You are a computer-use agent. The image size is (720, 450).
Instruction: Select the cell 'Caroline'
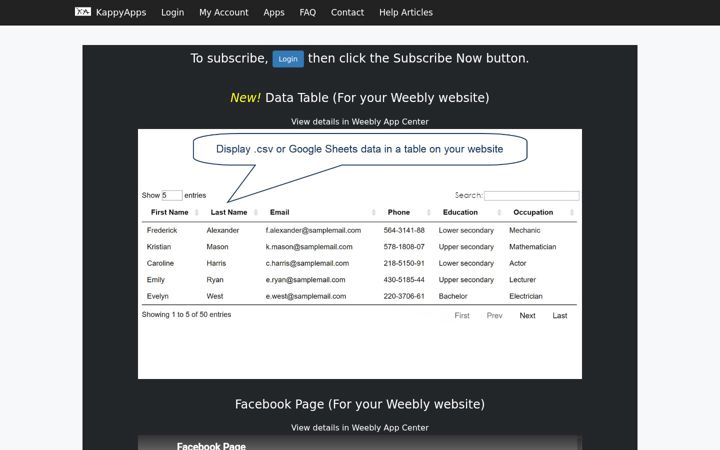pos(160,263)
